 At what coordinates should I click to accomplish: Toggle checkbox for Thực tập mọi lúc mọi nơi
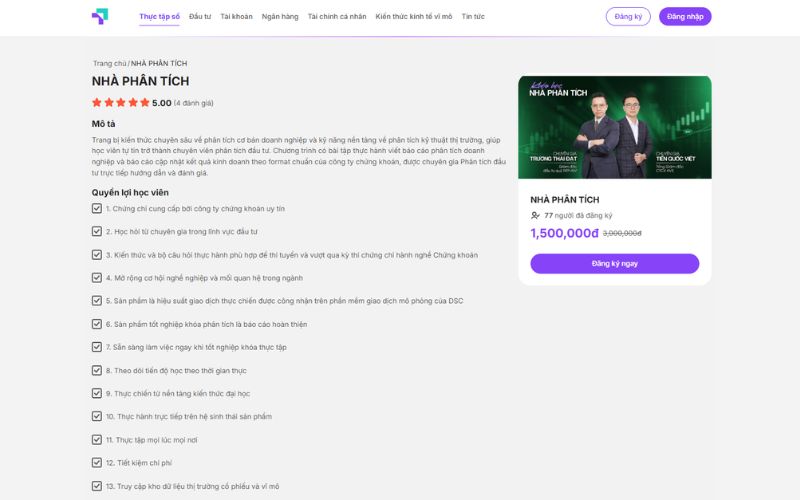(97, 439)
